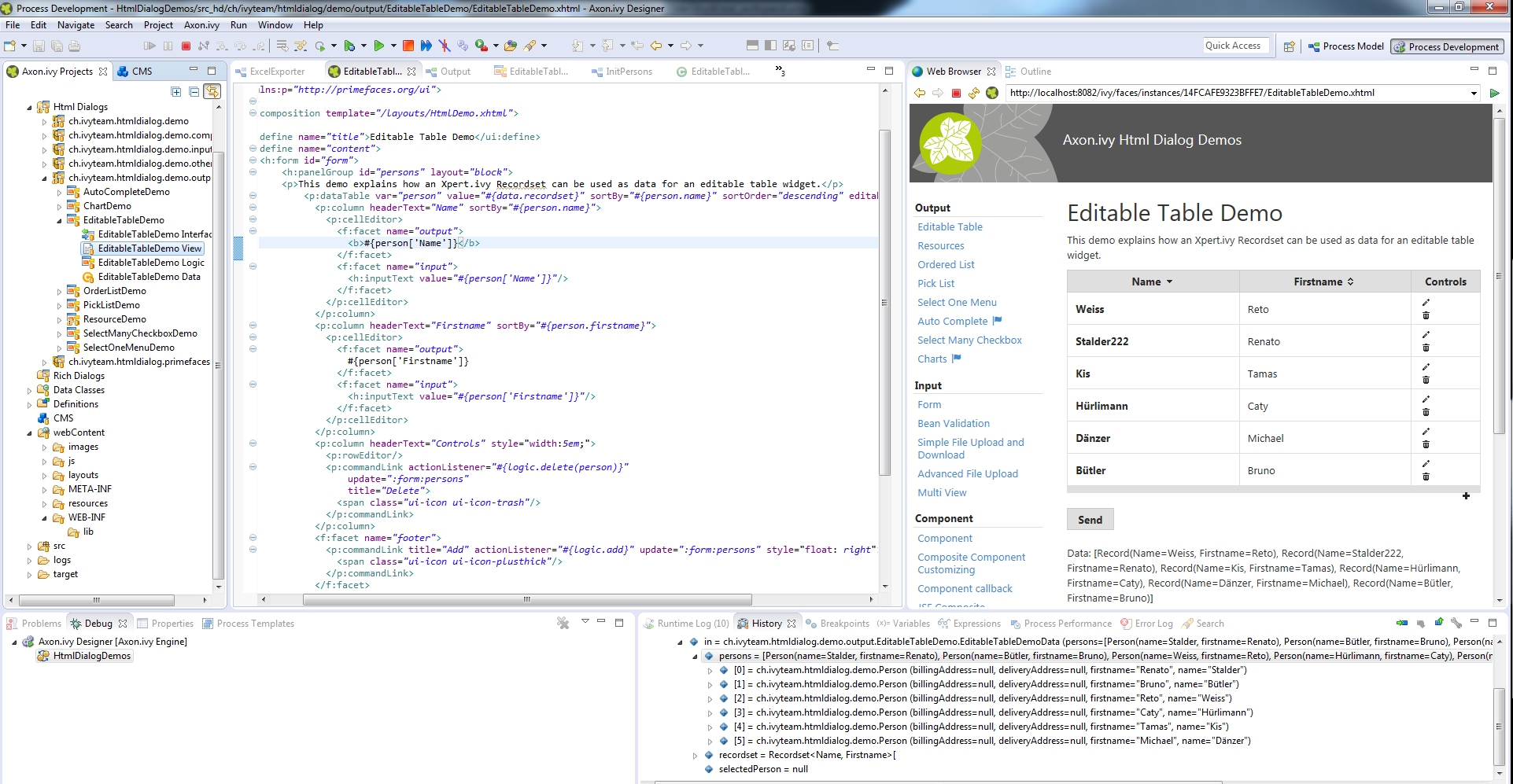Click the Save icon in the toolbar
The height and width of the screenshot is (784, 1513).
(x=39, y=46)
